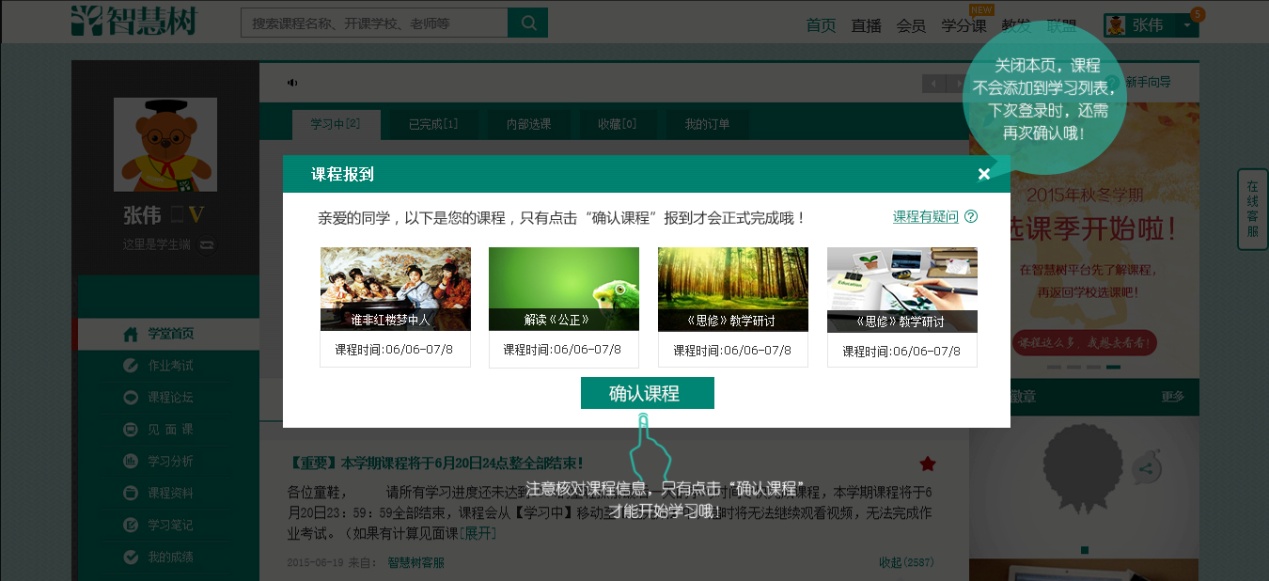Click the 学习分析 chart icon
The image size is (1269, 581).
click(x=130, y=461)
